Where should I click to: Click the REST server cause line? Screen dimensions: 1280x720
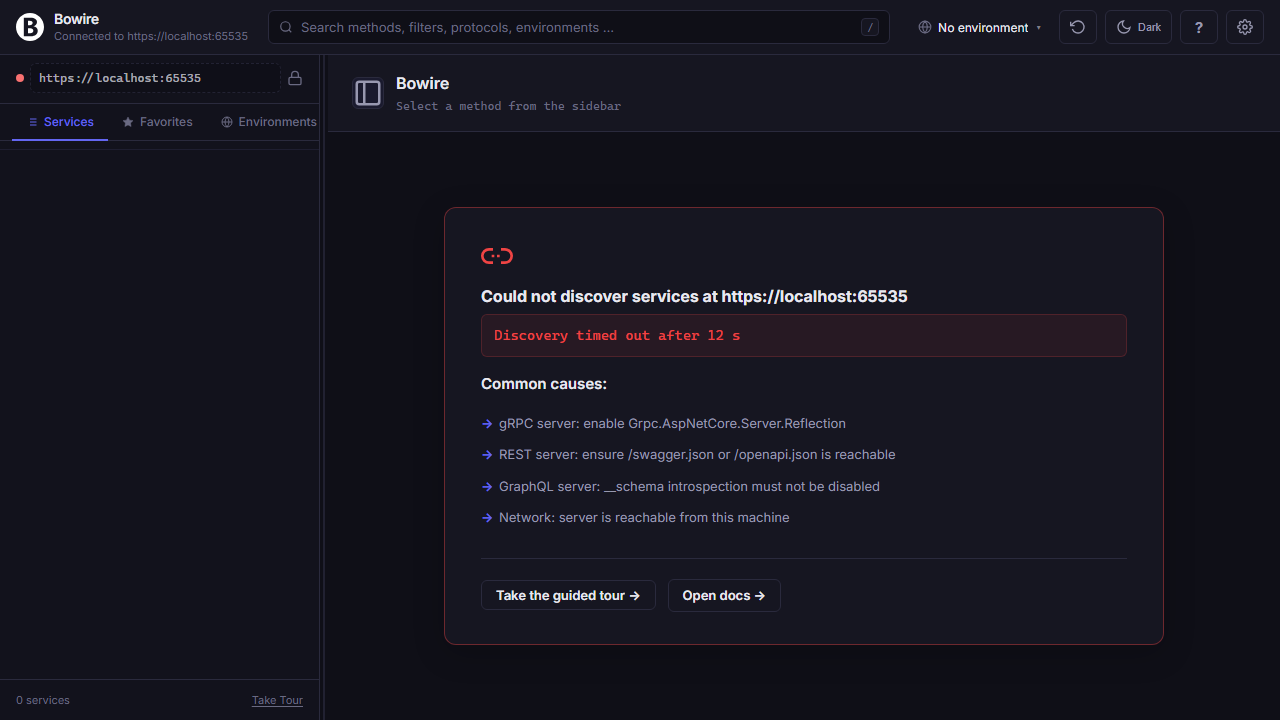point(697,454)
